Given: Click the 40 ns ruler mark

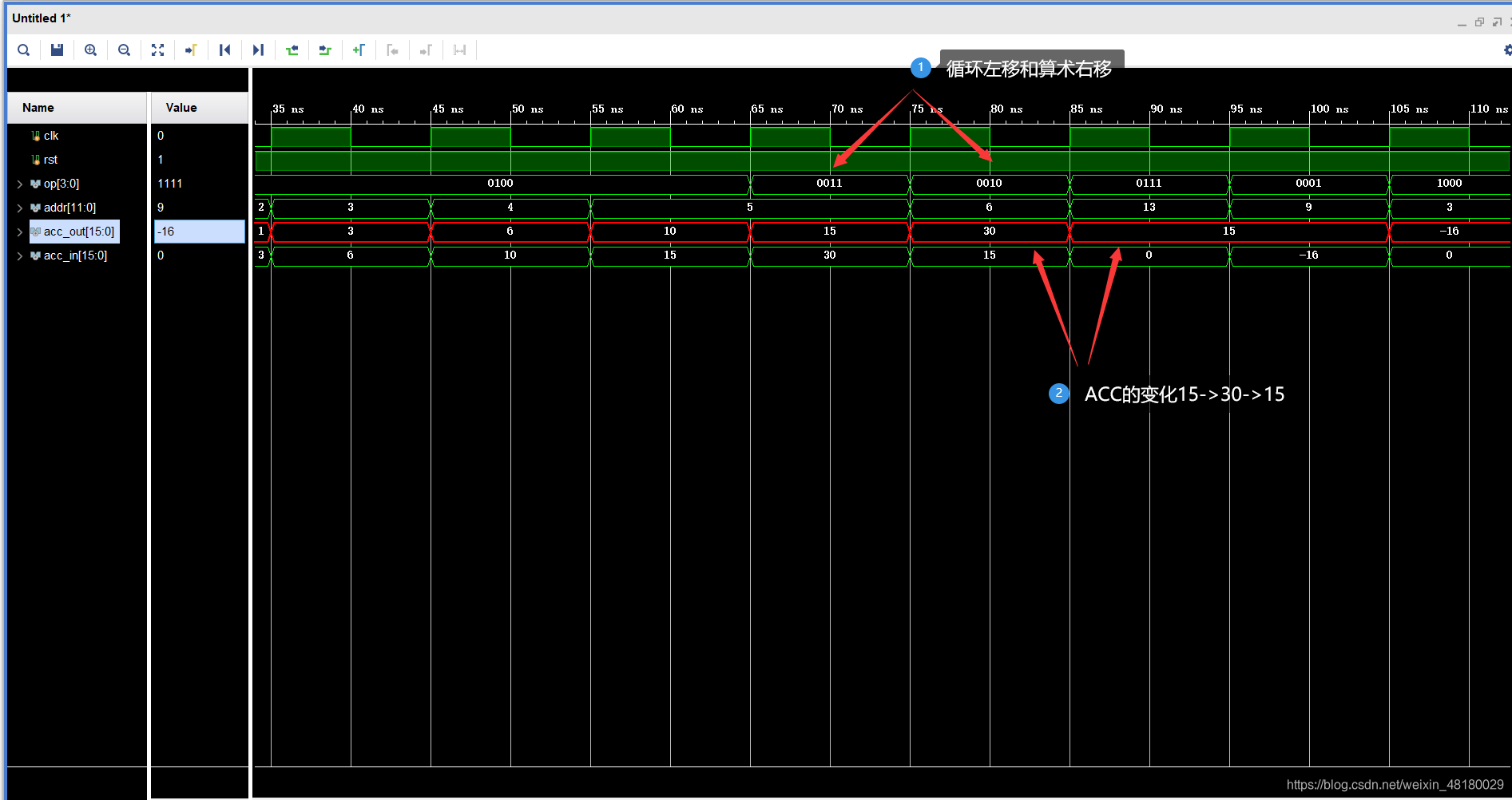Looking at the screenshot, I should [x=367, y=109].
